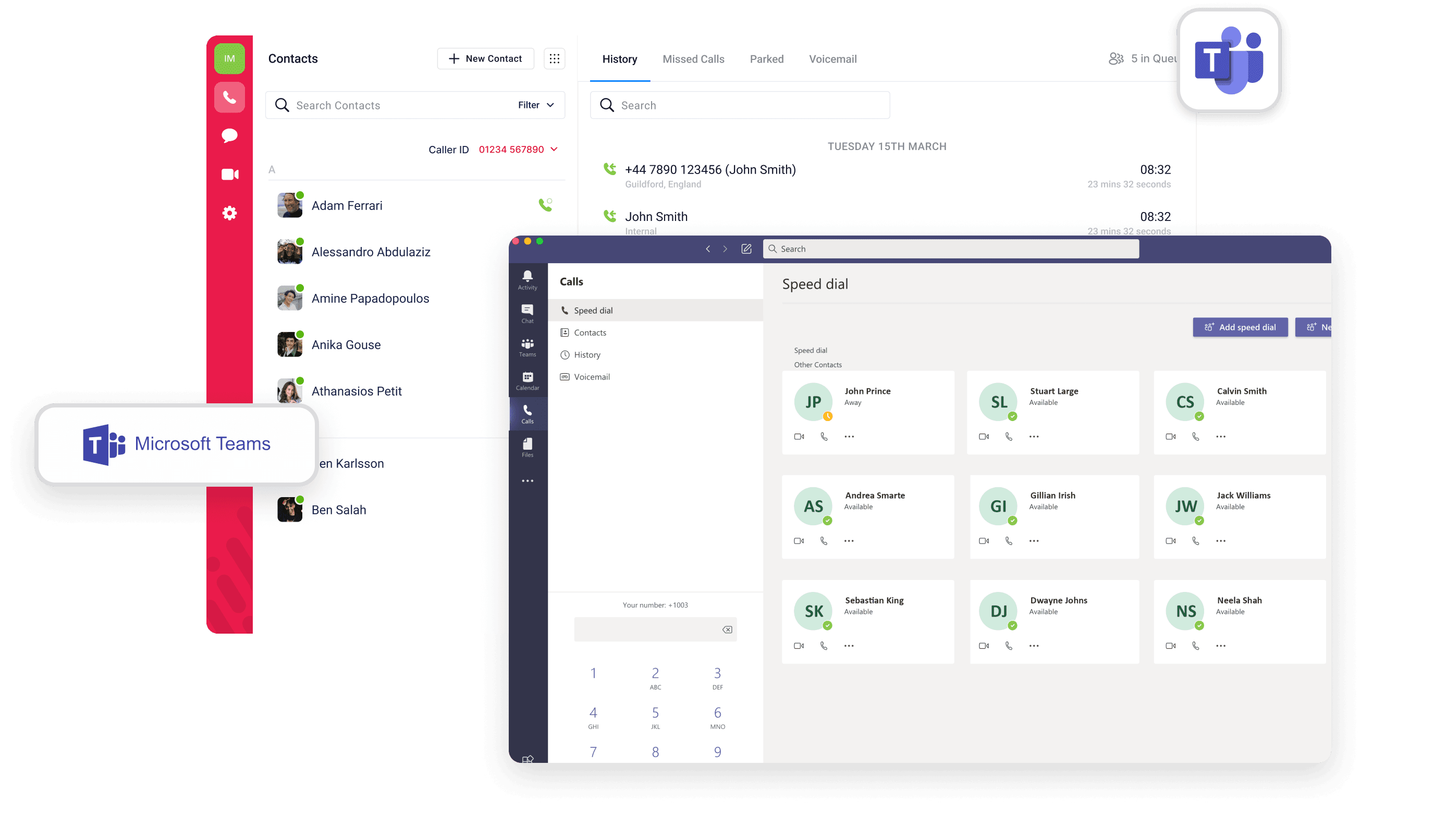Open settings via the gear icon

pyautogui.click(x=229, y=212)
